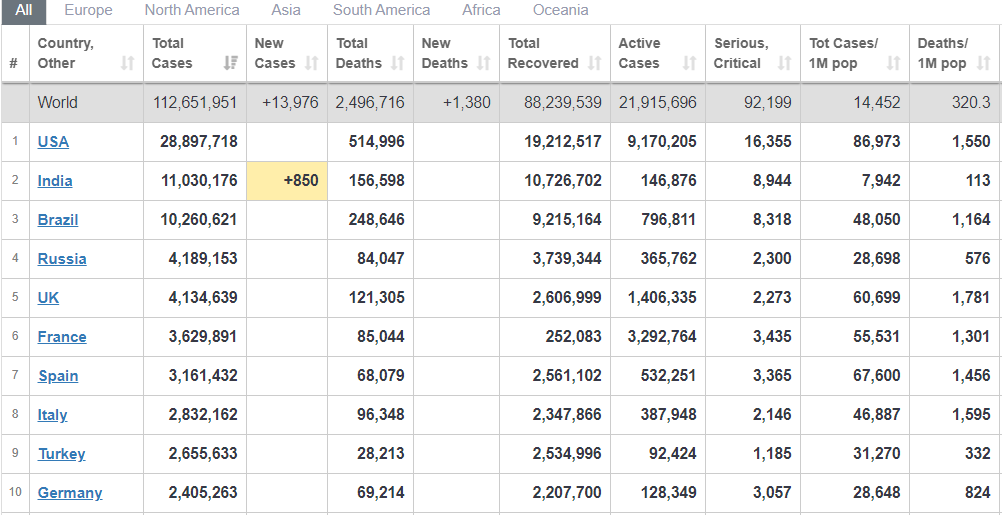Sort Serious, Critical column by arrow icon
Viewport: 1002px width, 515px height.
point(785,63)
